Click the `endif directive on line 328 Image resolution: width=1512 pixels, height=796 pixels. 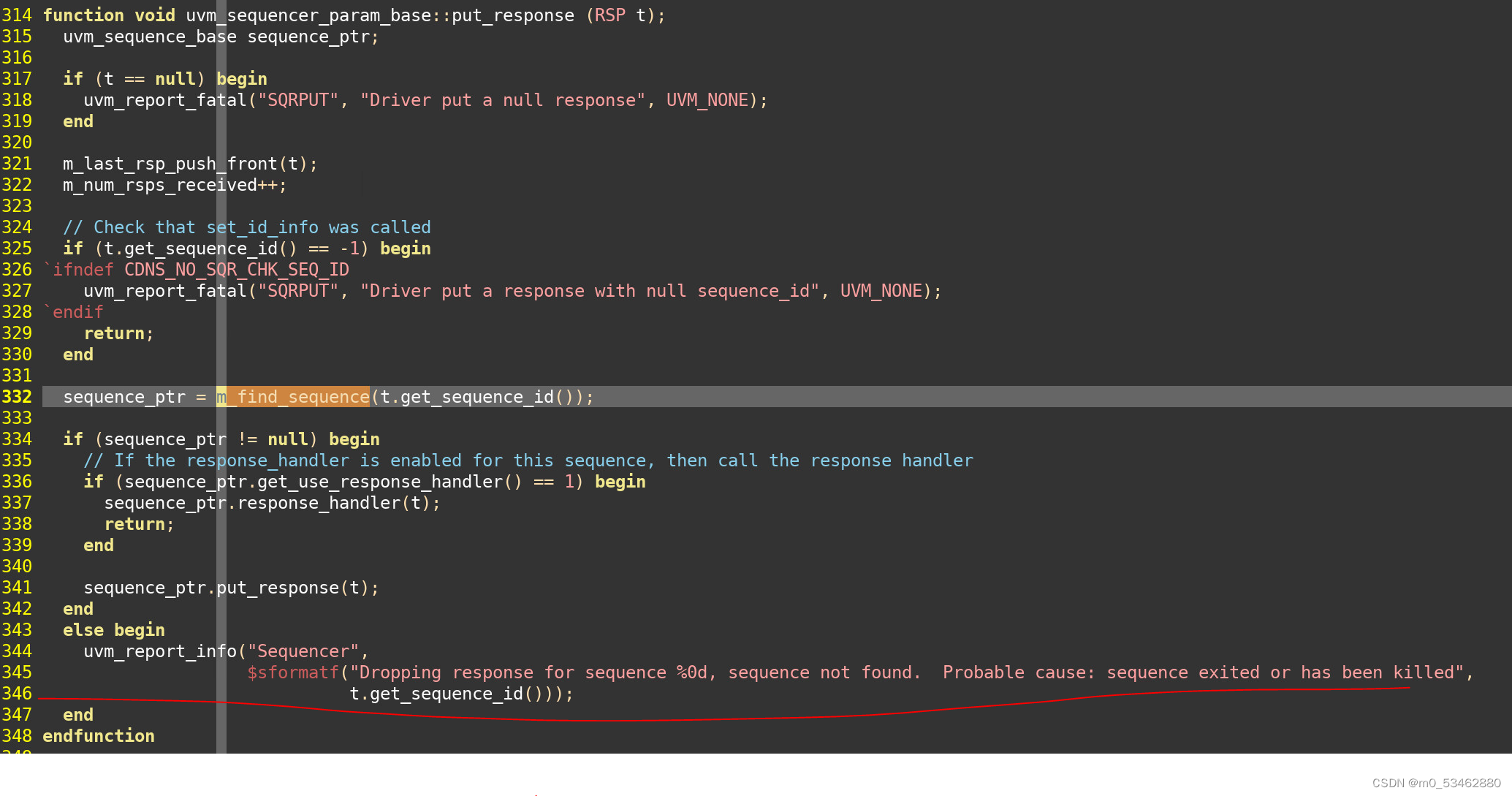pyautogui.click(x=74, y=312)
